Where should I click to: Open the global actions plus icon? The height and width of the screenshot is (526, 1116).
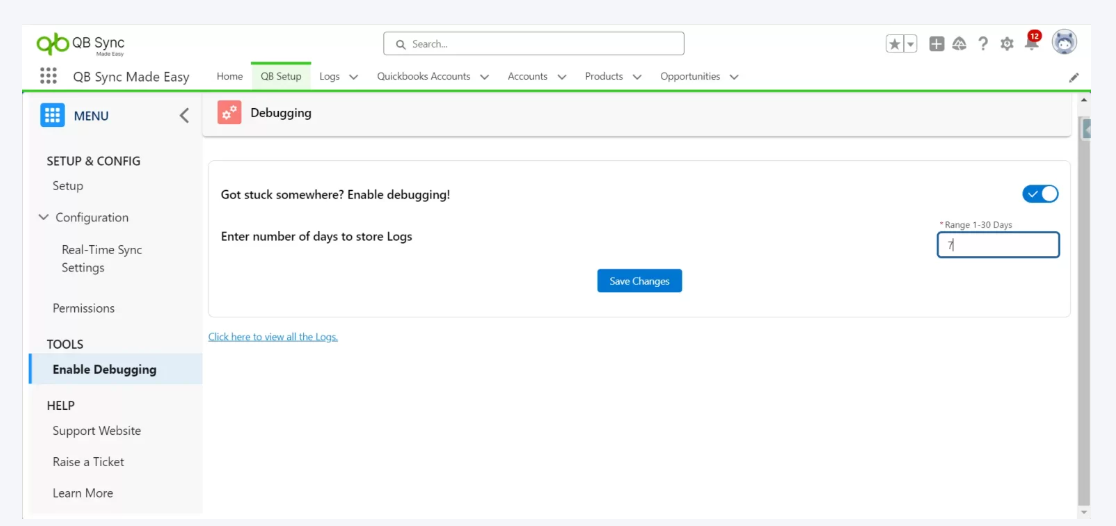click(936, 44)
